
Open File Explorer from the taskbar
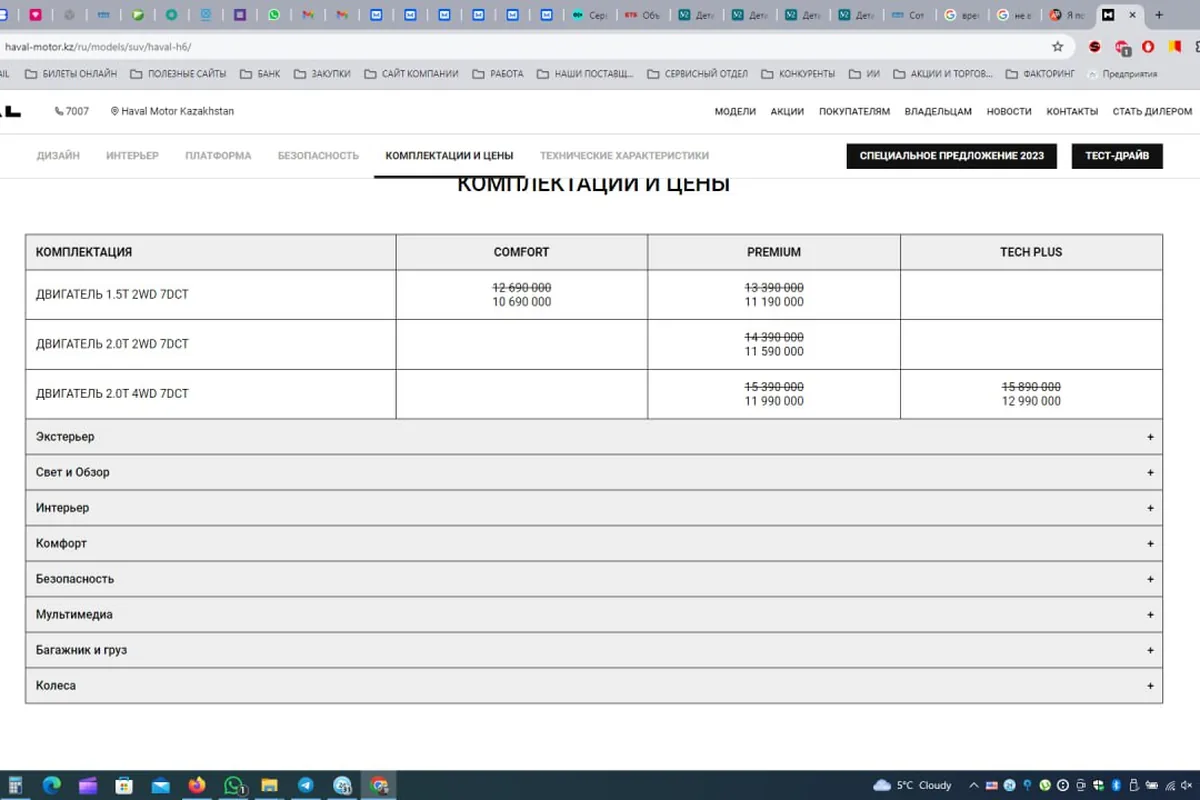[269, 785]
